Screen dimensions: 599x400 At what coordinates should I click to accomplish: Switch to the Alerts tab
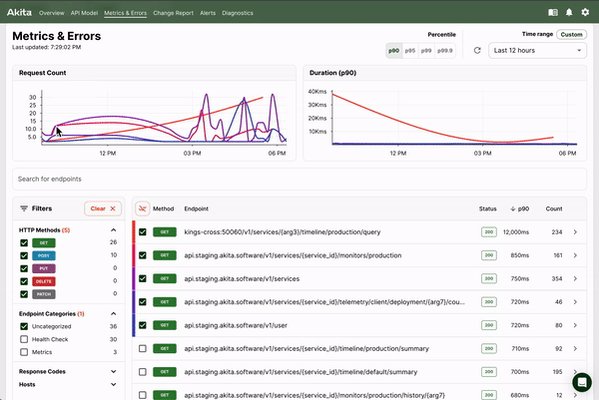click(208, 13)
